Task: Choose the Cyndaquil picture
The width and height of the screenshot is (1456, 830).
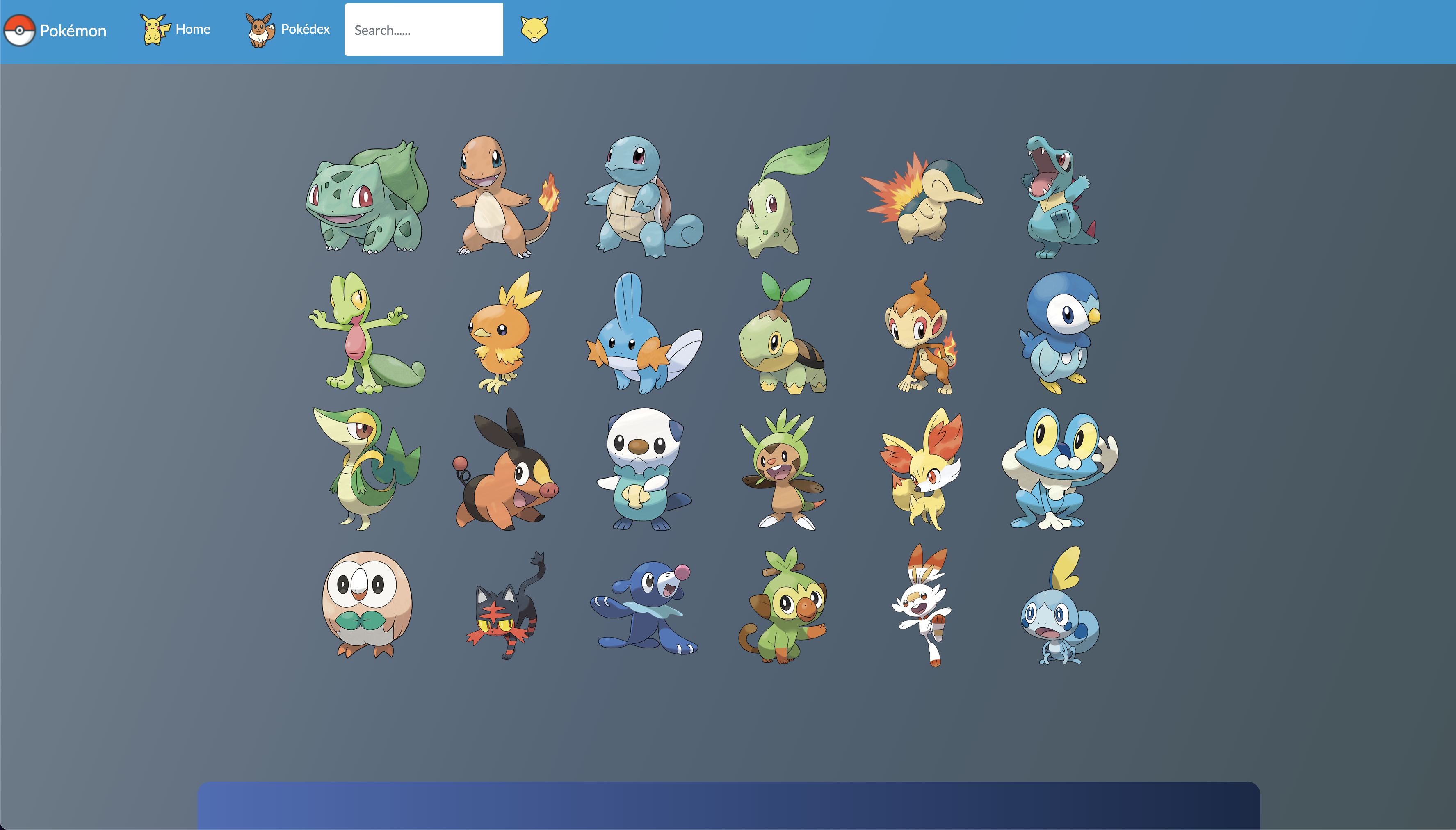Action: click(x=922, y=197)
